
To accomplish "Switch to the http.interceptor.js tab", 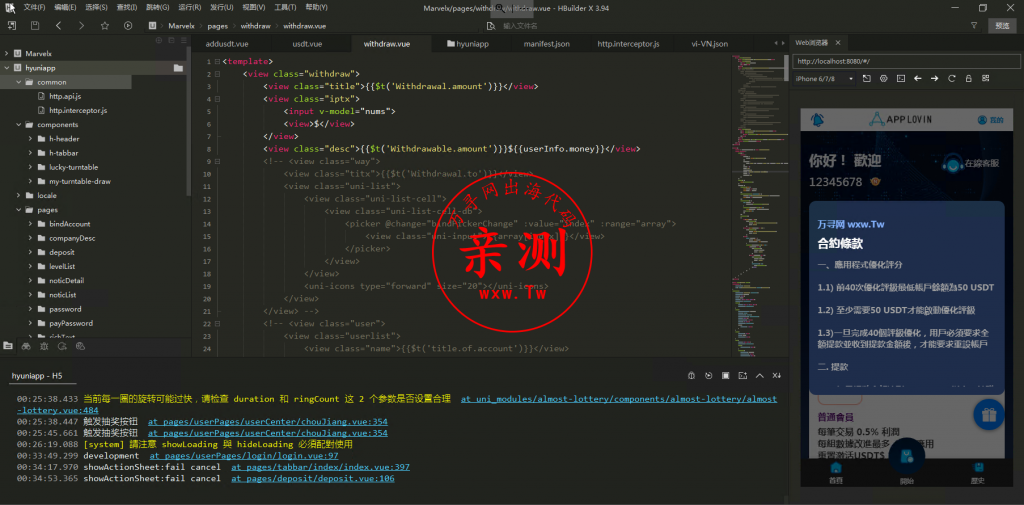I will pos(628,44).
